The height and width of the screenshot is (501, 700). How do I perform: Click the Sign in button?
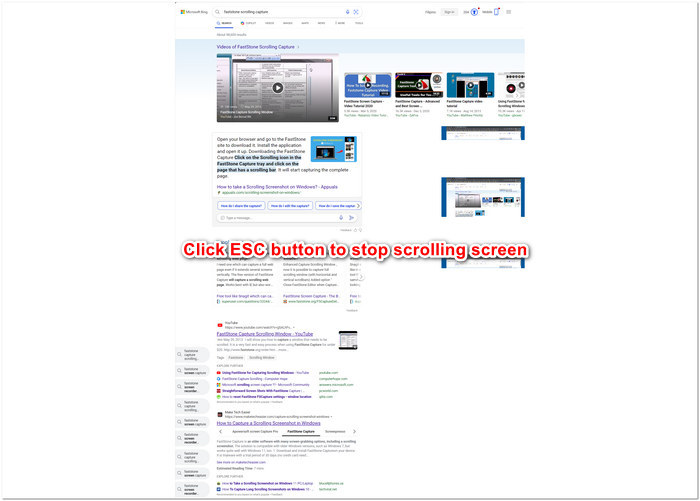click(x=449, y=12)
